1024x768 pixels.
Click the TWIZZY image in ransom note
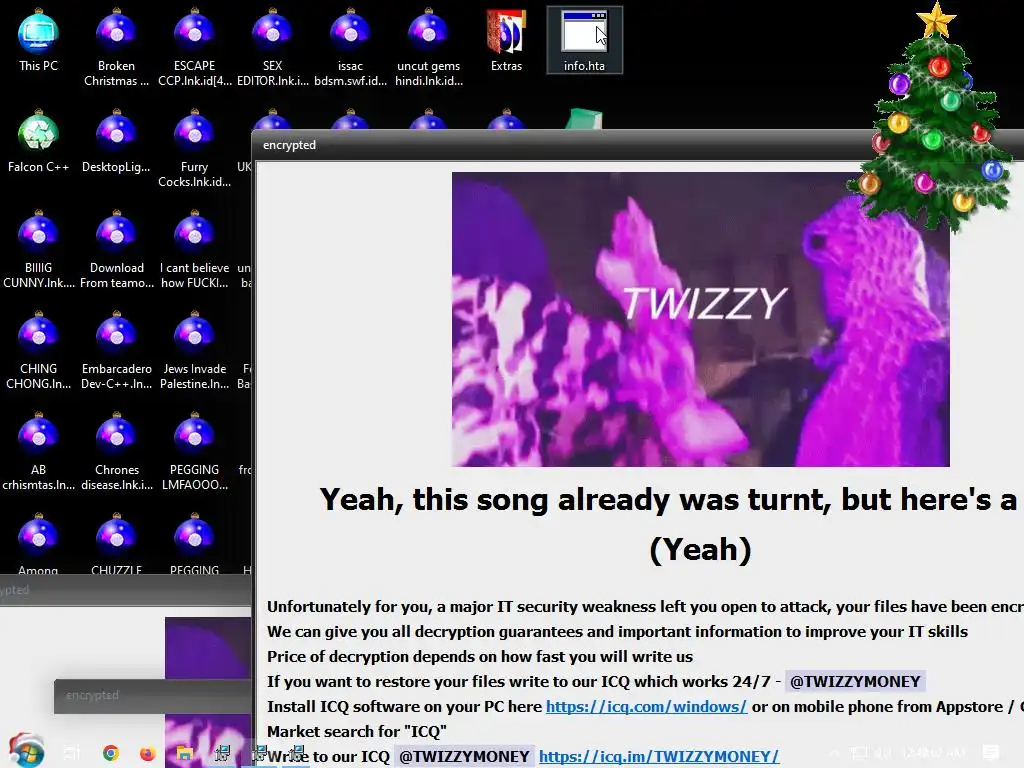(x=701, y=319)
